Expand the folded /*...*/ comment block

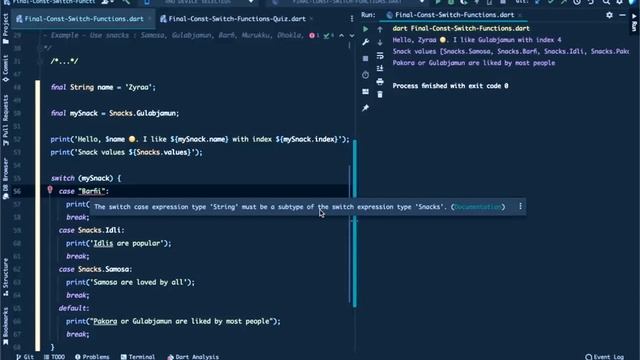[64, 61]
